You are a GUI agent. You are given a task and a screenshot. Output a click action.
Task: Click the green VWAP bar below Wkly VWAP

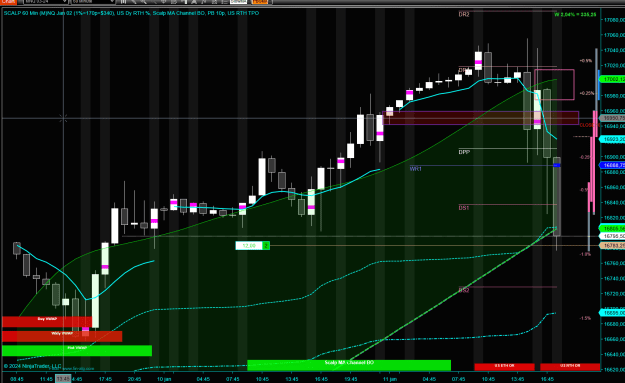click(77, 350)
